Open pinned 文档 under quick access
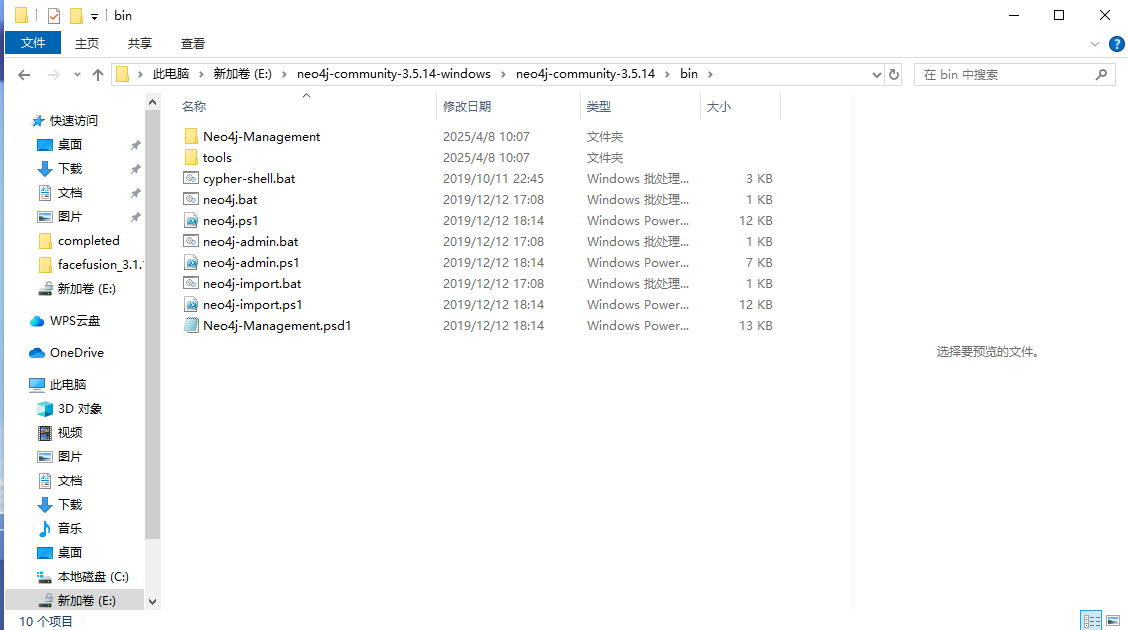Screen dimensions: 1128x630 tap(70, 193)
